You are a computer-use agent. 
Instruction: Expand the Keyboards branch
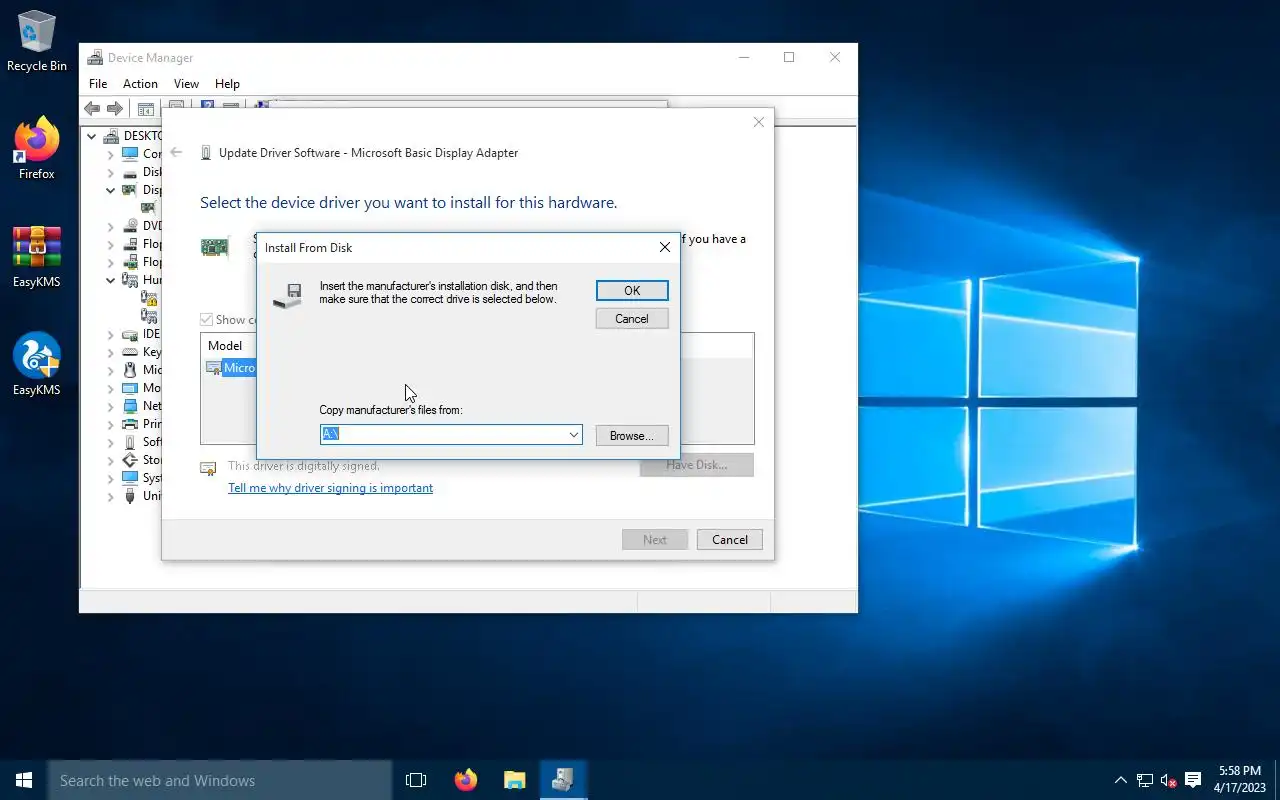coord(111,352)
